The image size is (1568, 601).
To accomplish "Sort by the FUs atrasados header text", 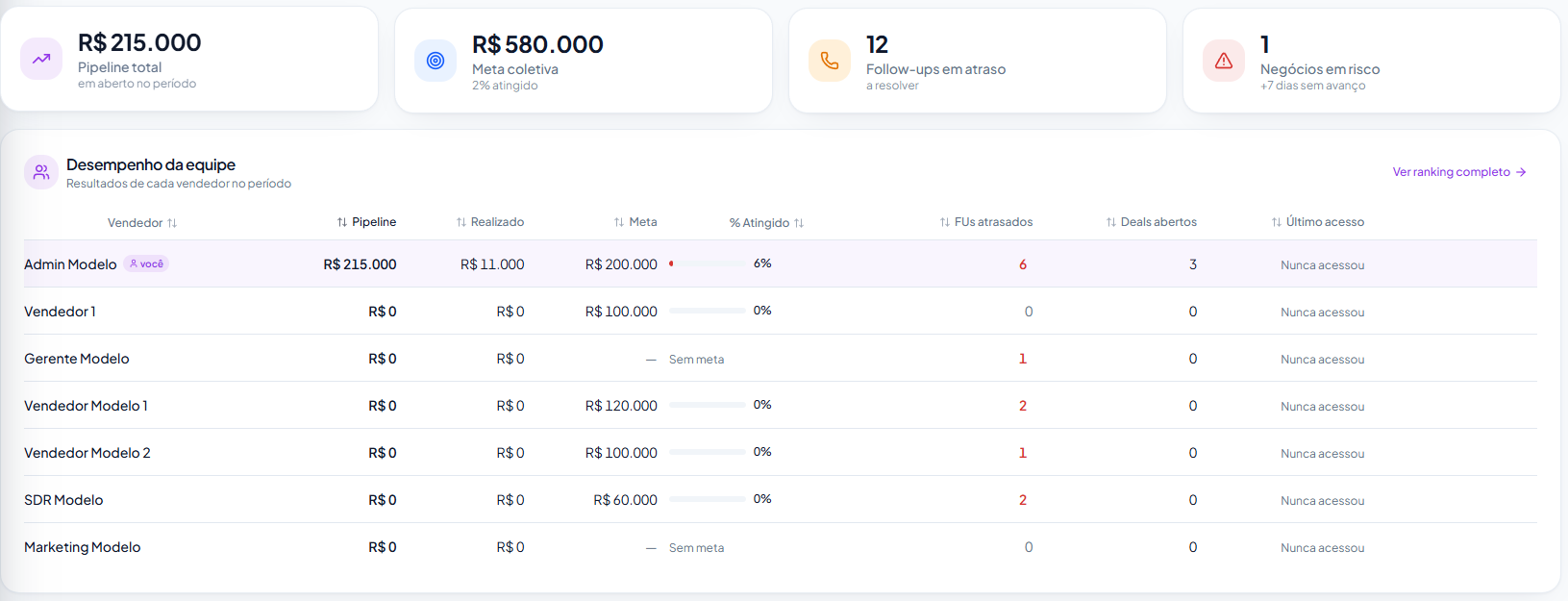I will point(993,222).
